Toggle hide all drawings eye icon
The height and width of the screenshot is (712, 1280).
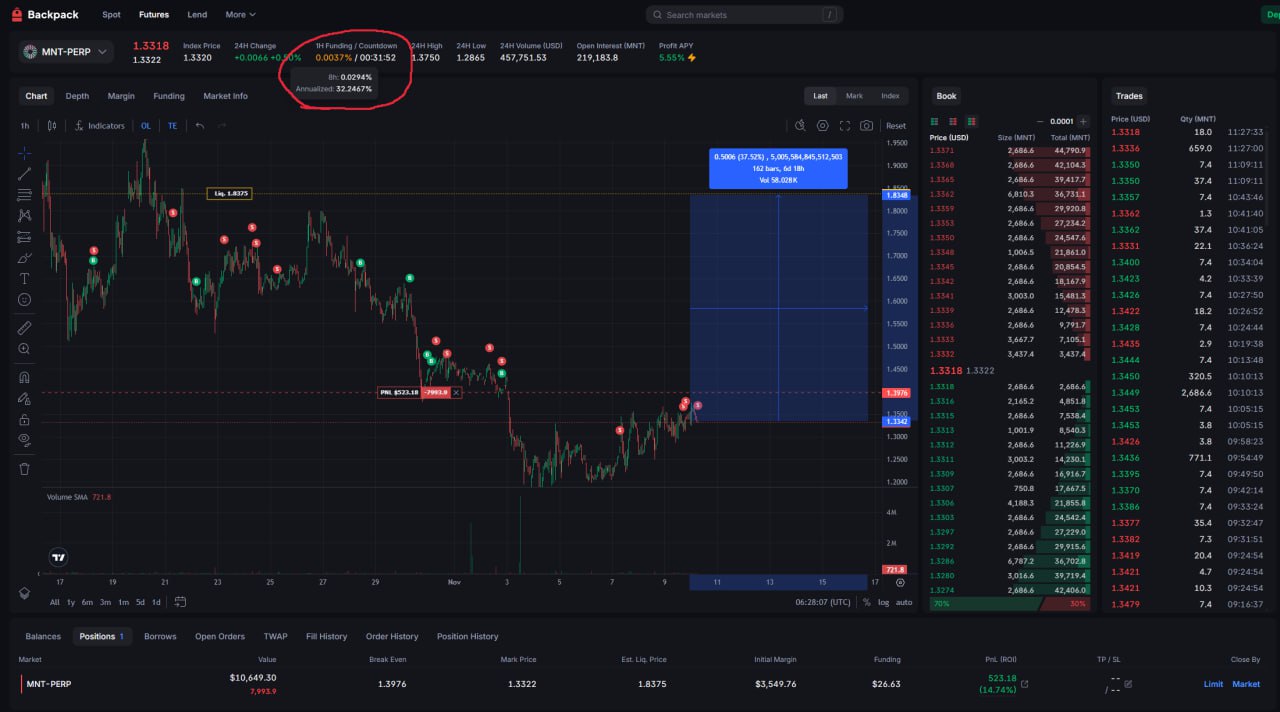(x=24, y=440)
